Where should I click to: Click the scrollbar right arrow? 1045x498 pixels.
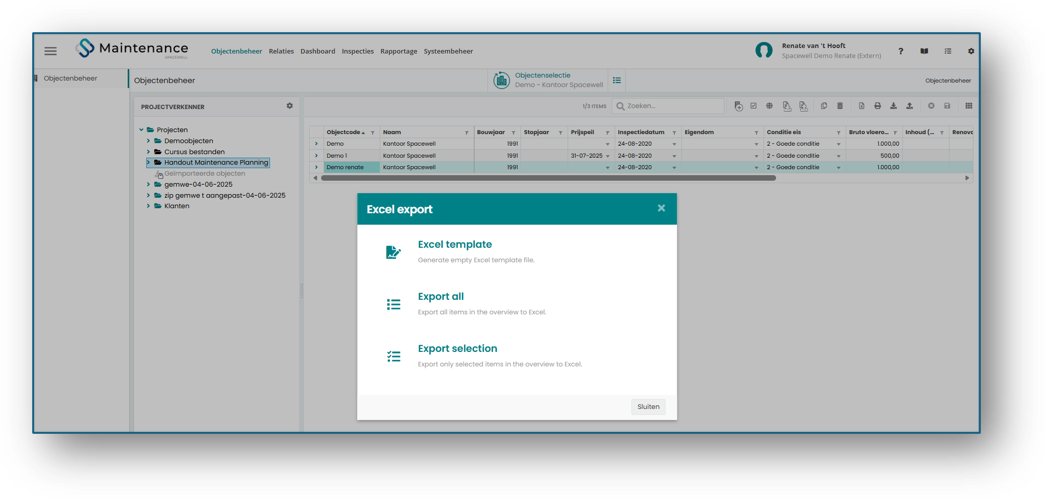[x=967, y=178]
